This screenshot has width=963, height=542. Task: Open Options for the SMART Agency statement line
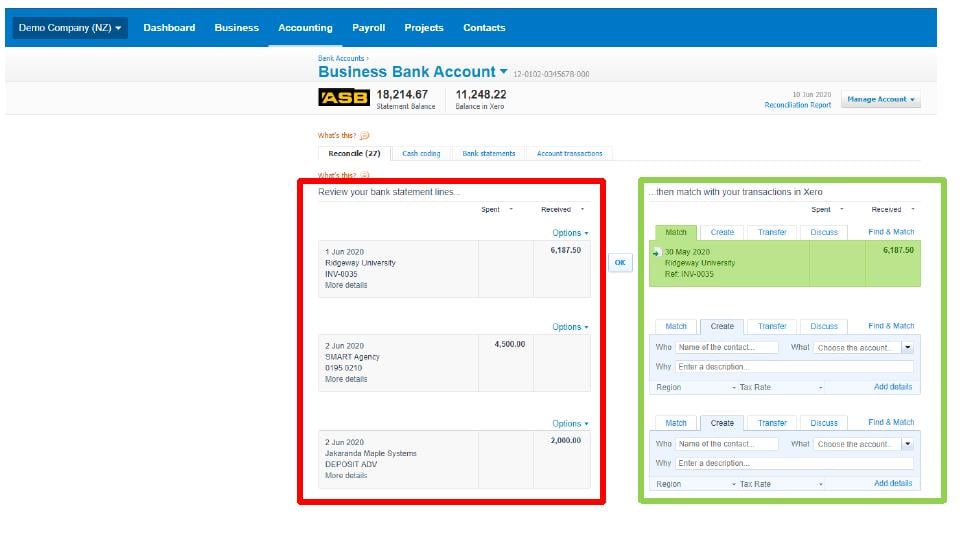pyautogui.click(x=570, y=327)
